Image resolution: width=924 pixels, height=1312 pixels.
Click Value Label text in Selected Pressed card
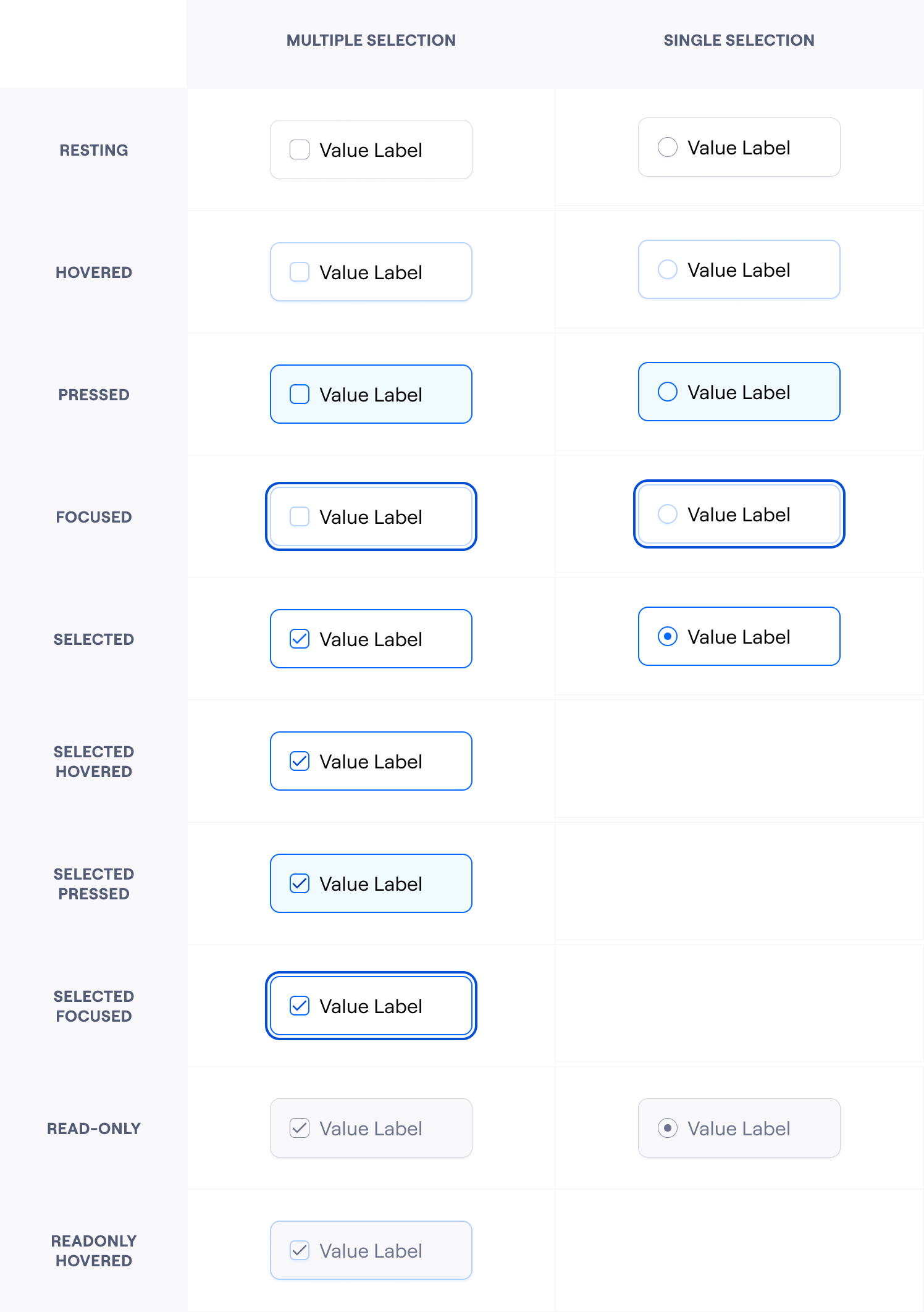371,884
